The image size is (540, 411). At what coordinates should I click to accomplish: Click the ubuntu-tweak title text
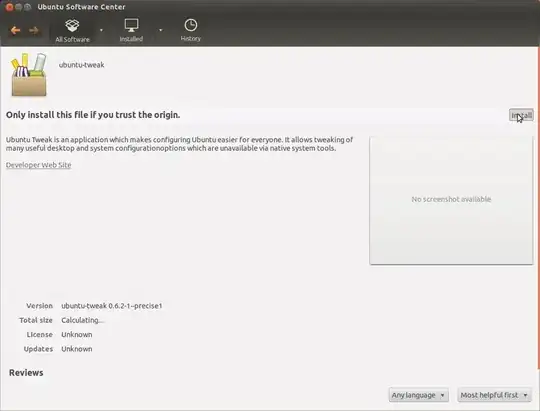point(82,65)
